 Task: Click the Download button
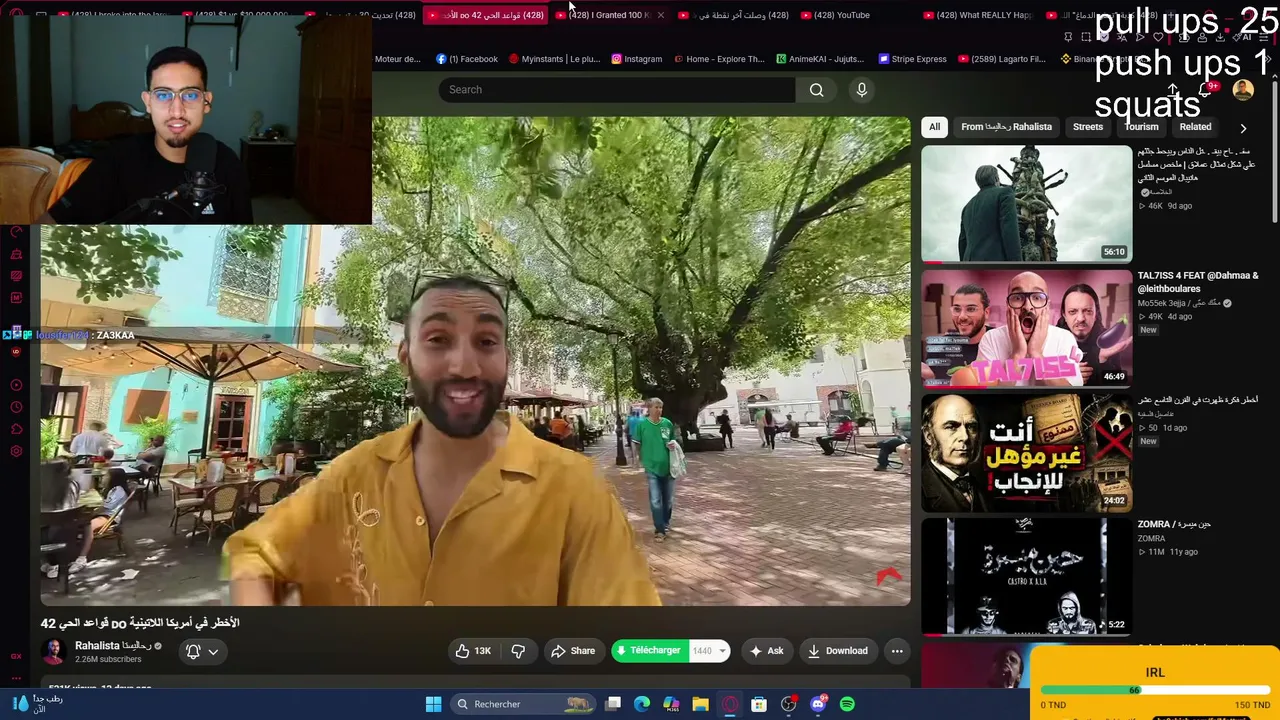pyautogui.click(x=838, y=651)
